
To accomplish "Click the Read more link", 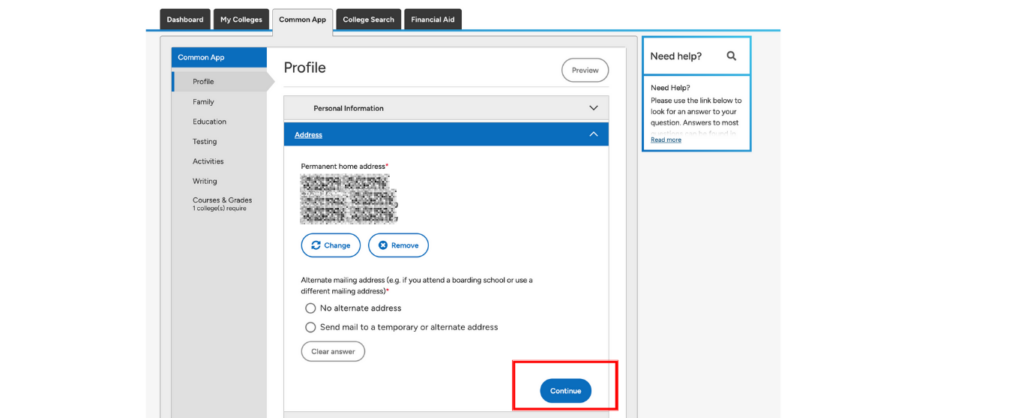I will 665,140.
